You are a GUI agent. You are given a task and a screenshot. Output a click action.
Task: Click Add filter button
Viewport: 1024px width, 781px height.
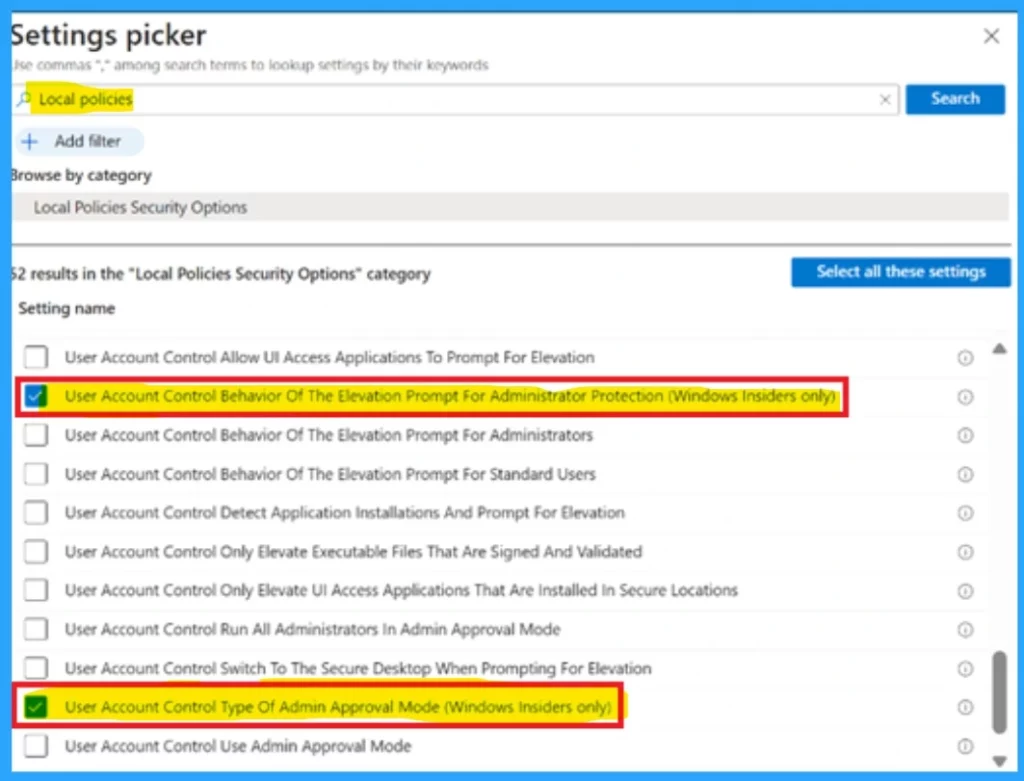tap(79, 141)
